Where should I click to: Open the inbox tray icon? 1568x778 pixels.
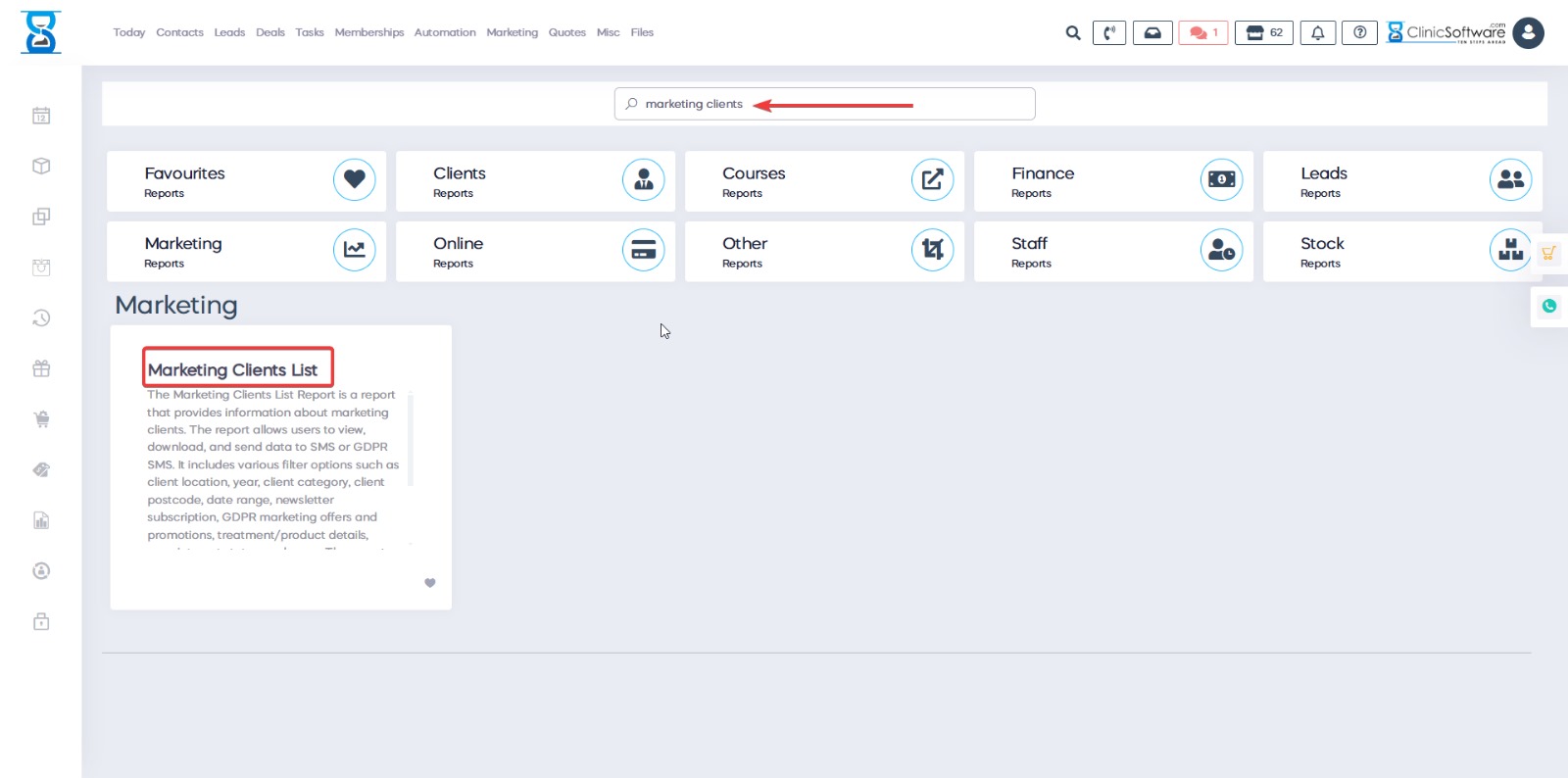pos(1152,33)
